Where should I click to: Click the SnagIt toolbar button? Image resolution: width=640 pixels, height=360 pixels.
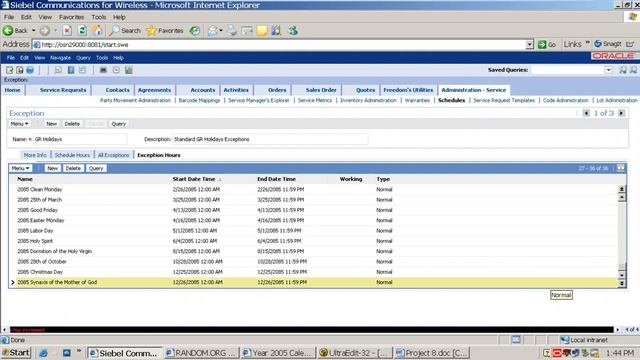click(608, 44)
